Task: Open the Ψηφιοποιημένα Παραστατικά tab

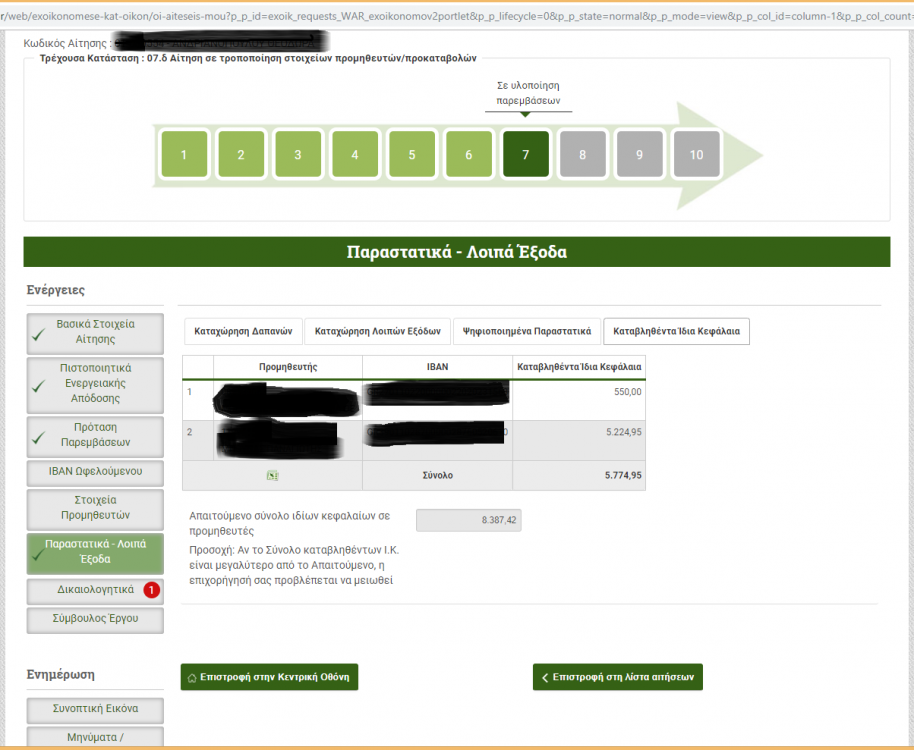Action: tap(527, 331)
